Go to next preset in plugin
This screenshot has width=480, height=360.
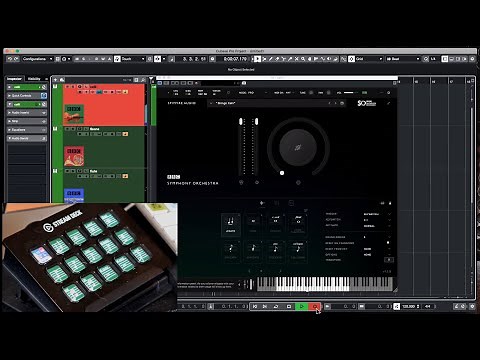coord(335,103)
